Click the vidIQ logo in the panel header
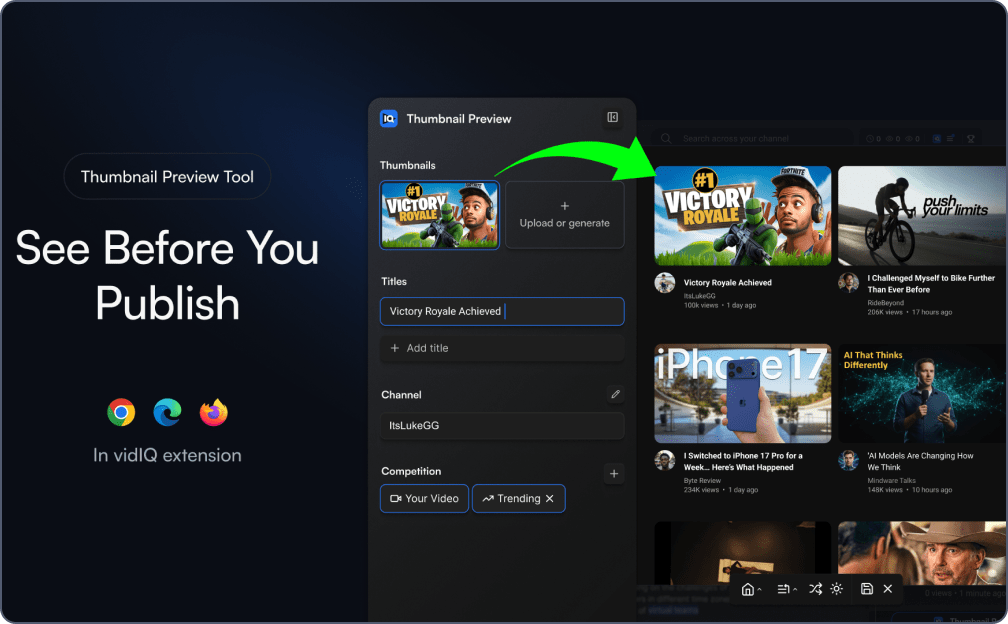This screenshot has width=1008, height=624. click(390, 118)
